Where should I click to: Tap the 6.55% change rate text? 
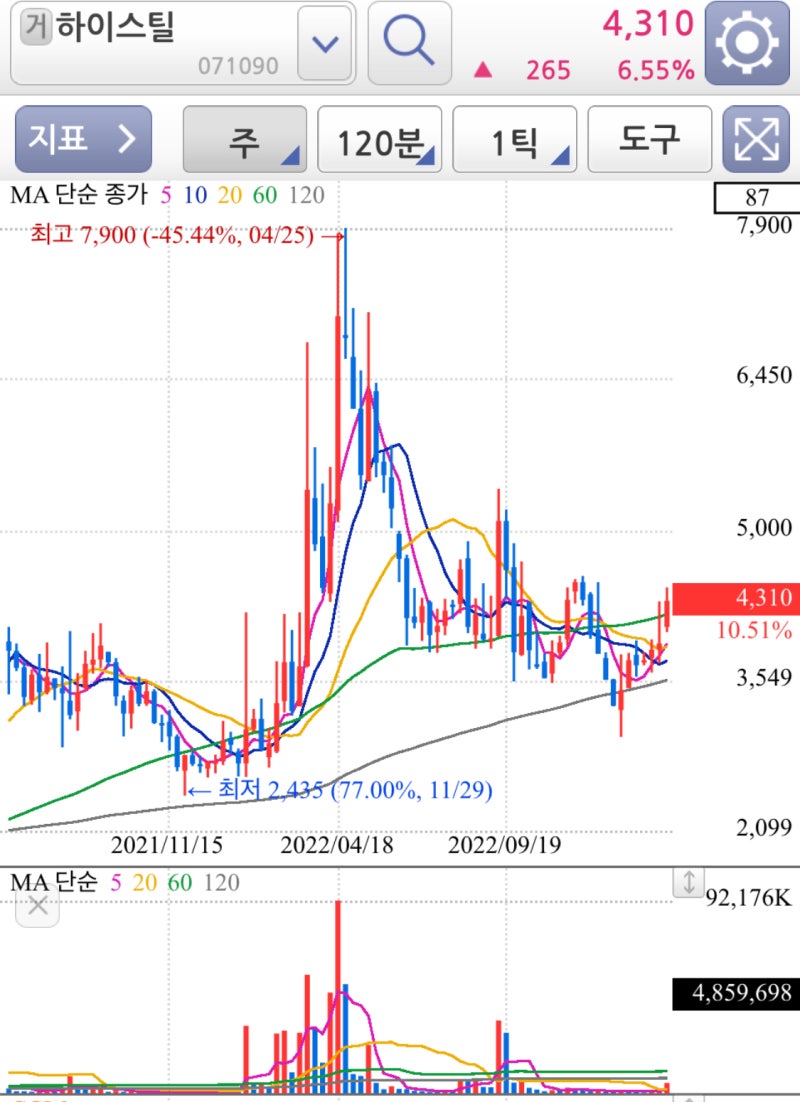pos(657,70)
